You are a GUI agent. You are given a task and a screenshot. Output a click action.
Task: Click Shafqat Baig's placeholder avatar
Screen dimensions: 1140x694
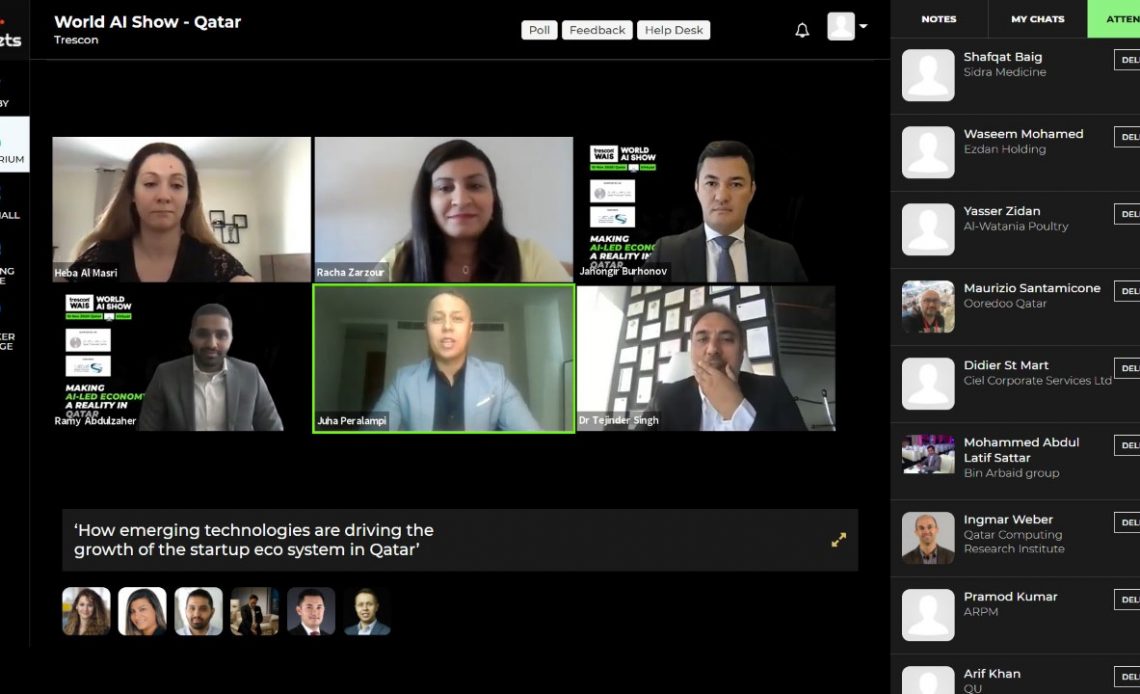pos(928,75)
